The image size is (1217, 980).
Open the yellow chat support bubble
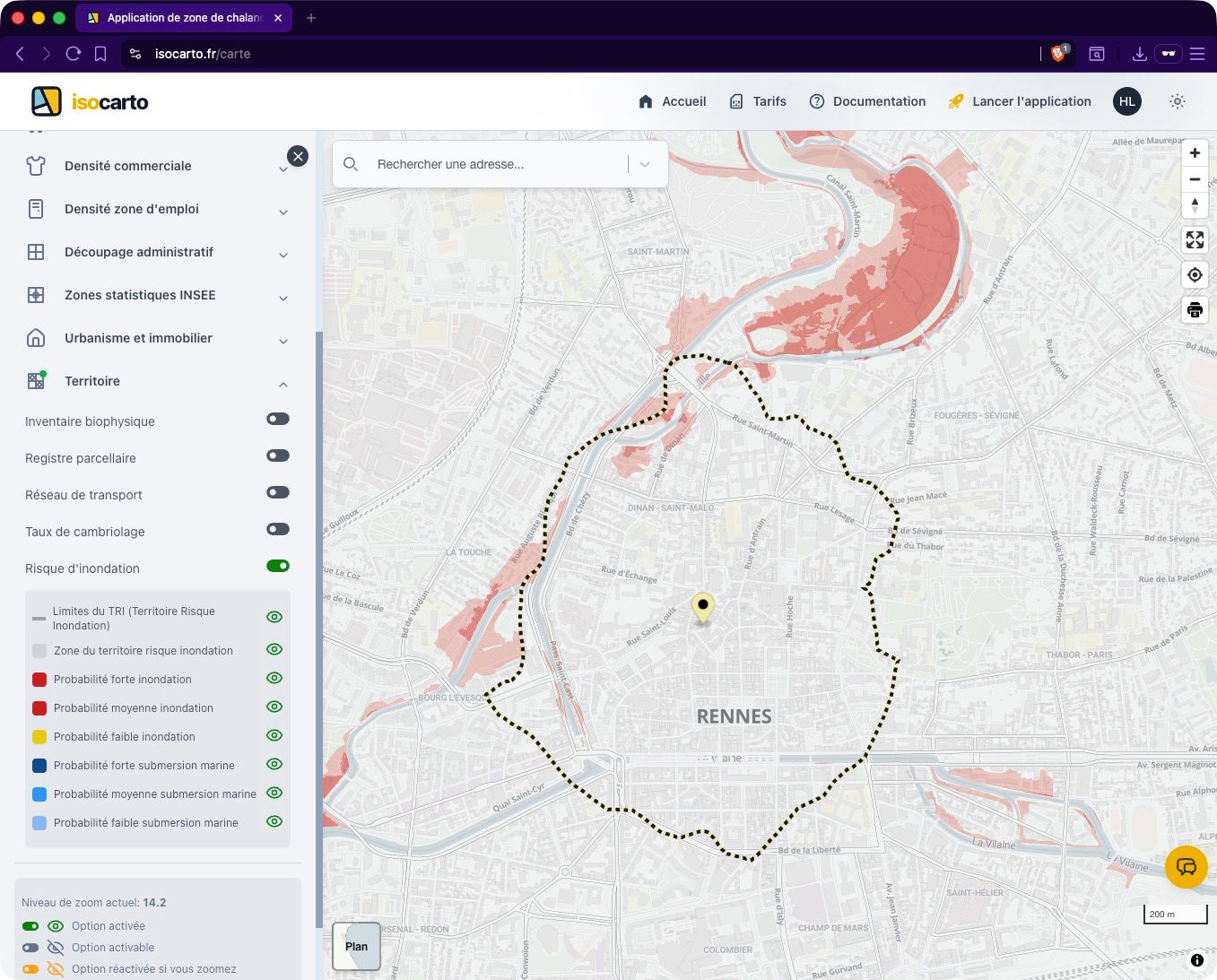coord(1186,867)
